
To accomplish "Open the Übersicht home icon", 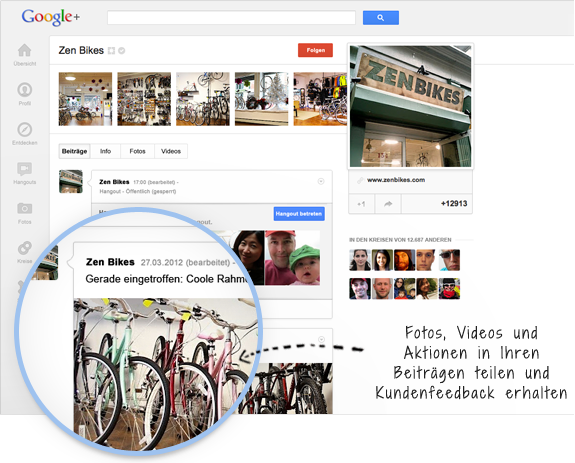I will [x=25, y=50].
